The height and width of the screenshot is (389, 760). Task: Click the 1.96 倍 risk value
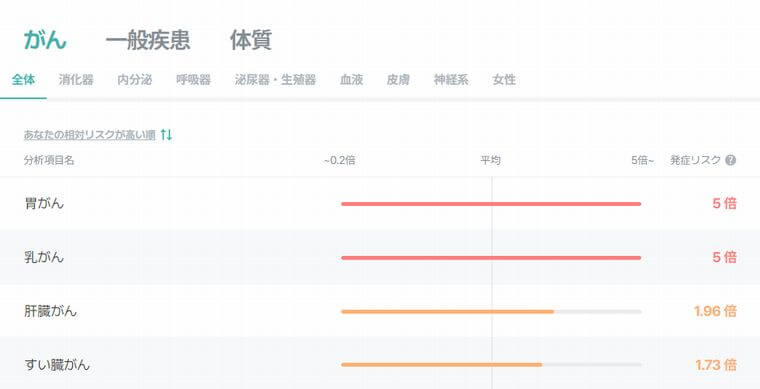pyautogui.click(x=715, y=311)
